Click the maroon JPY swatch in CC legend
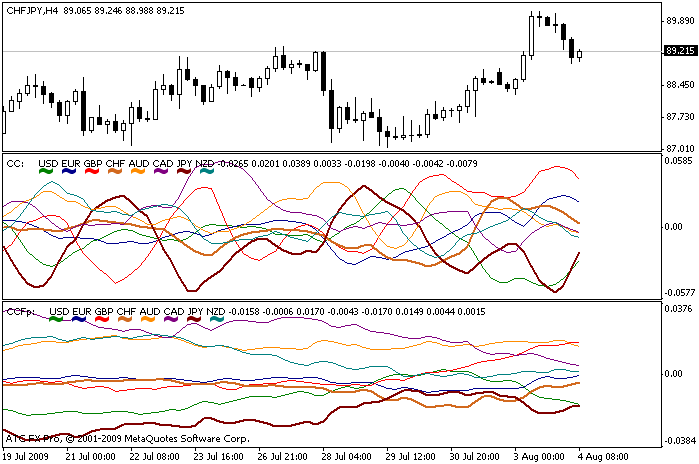The image size is (699, 464). click(x=184, y=172)
